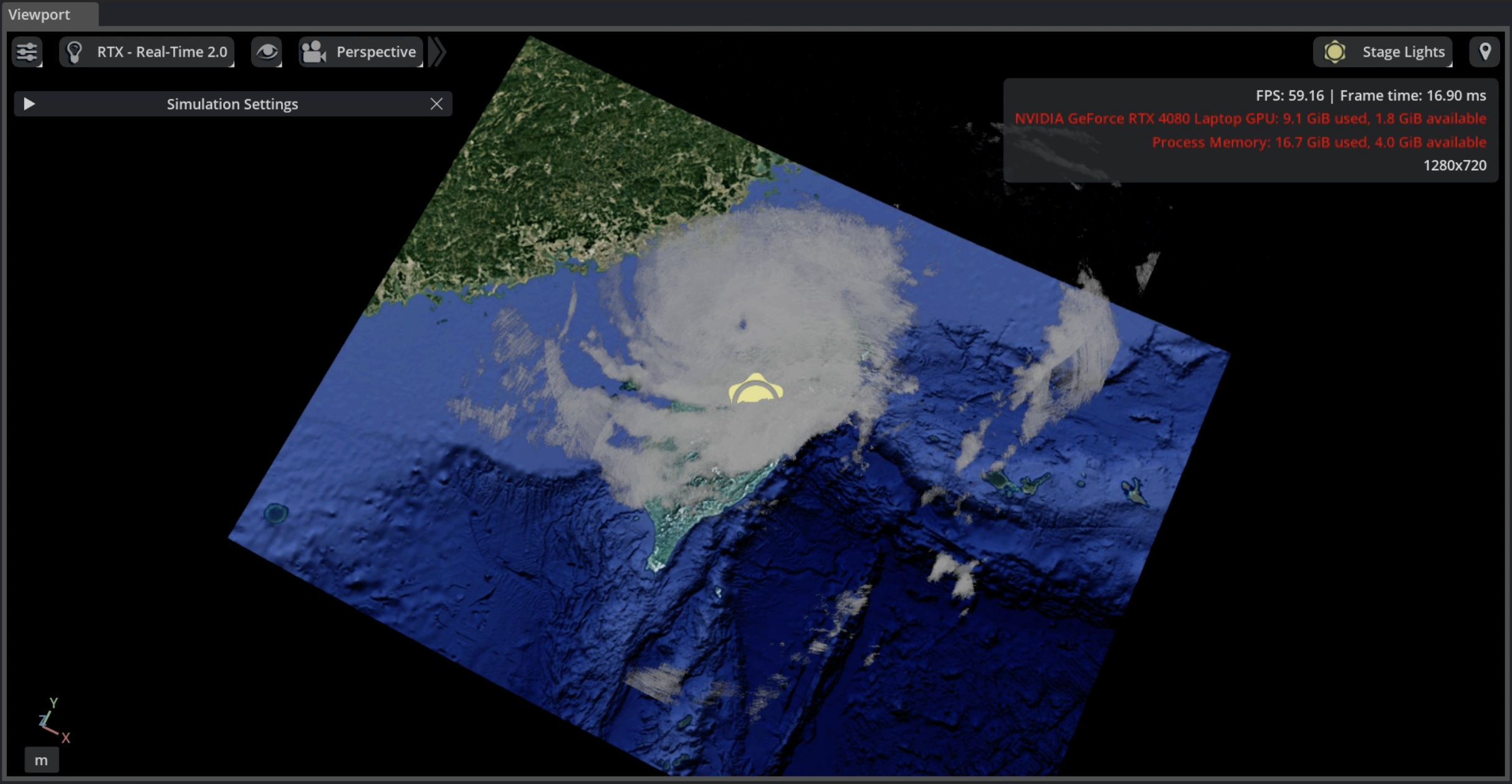
Task: Select the Viewport tab
Action: coord(39,14)
